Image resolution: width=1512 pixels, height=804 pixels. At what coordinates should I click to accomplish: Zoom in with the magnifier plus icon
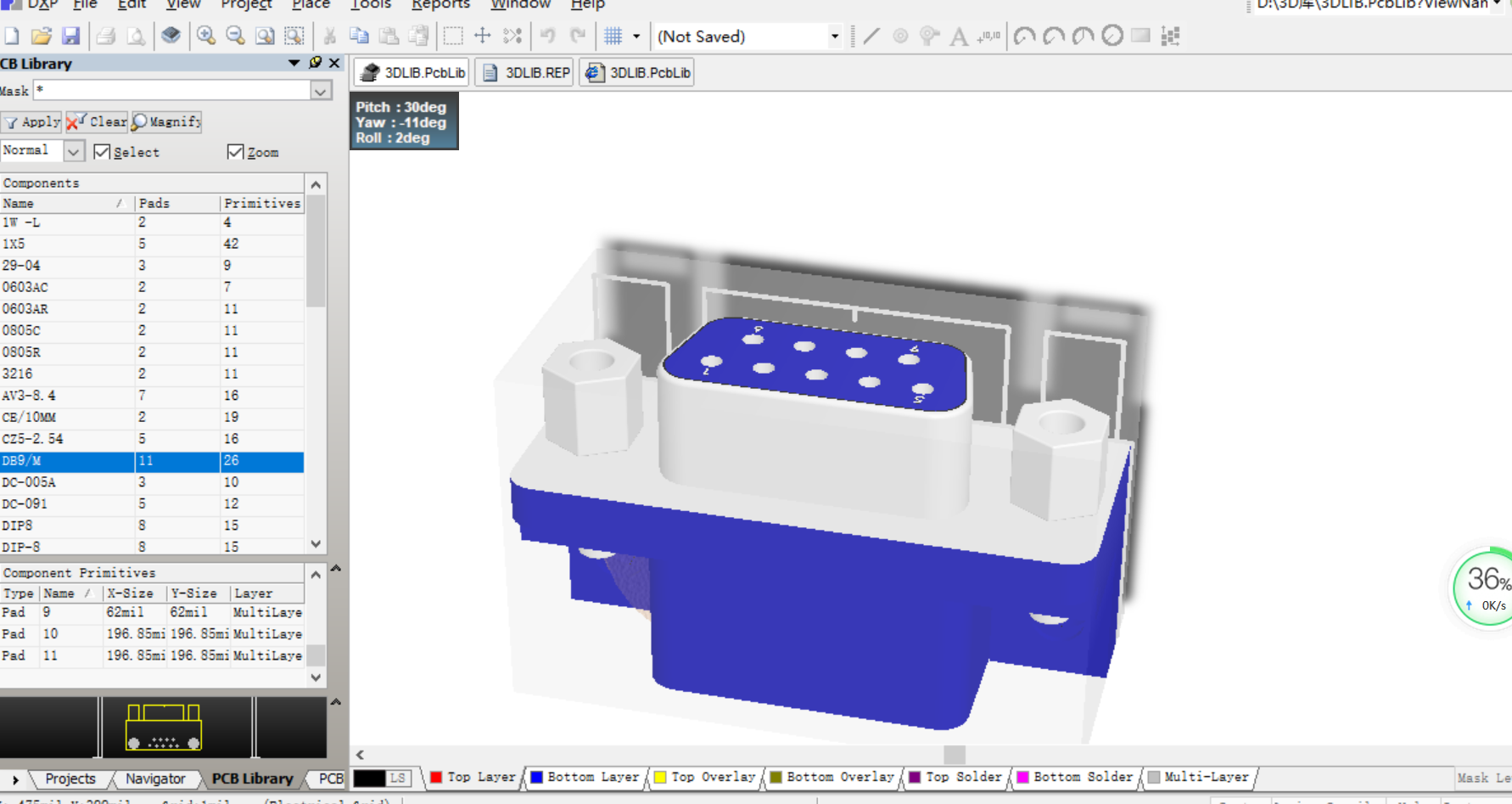[205, 36]
